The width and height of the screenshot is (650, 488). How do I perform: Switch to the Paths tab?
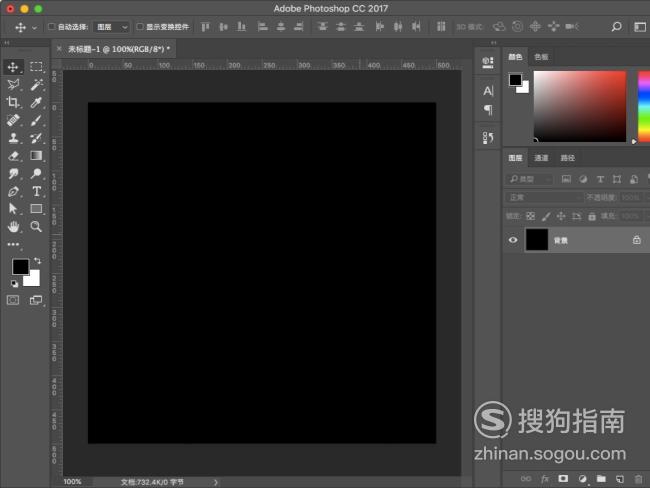[568, 158]
